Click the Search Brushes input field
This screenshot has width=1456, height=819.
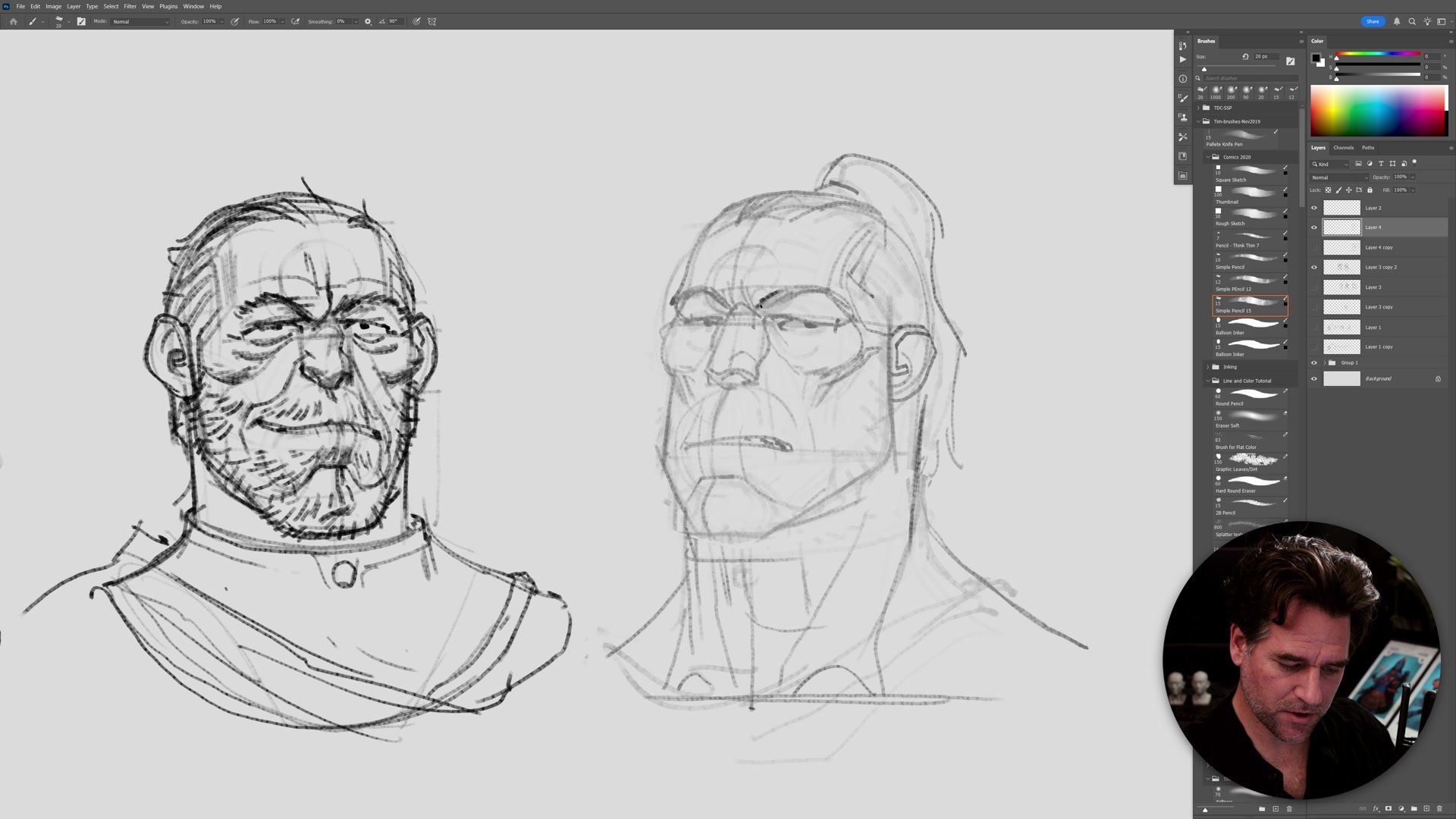tap(1250, 78)
